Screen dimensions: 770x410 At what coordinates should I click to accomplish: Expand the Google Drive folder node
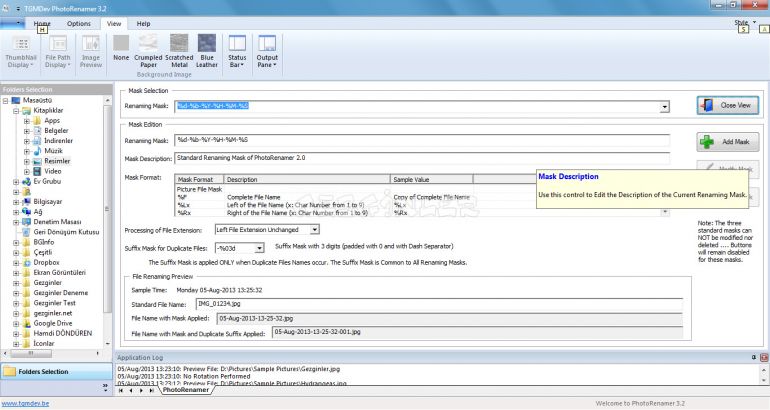16,324
